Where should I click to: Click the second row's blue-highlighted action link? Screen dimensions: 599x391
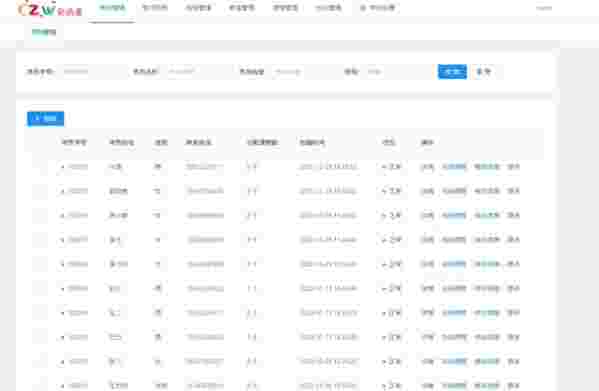point(454,191)
